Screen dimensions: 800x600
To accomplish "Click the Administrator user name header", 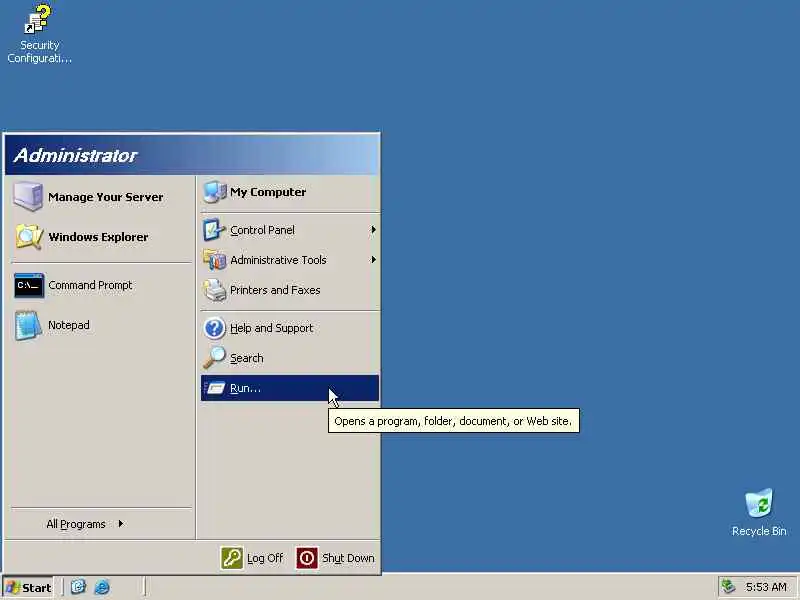I will pyautogui.click(x=75, y=155).
